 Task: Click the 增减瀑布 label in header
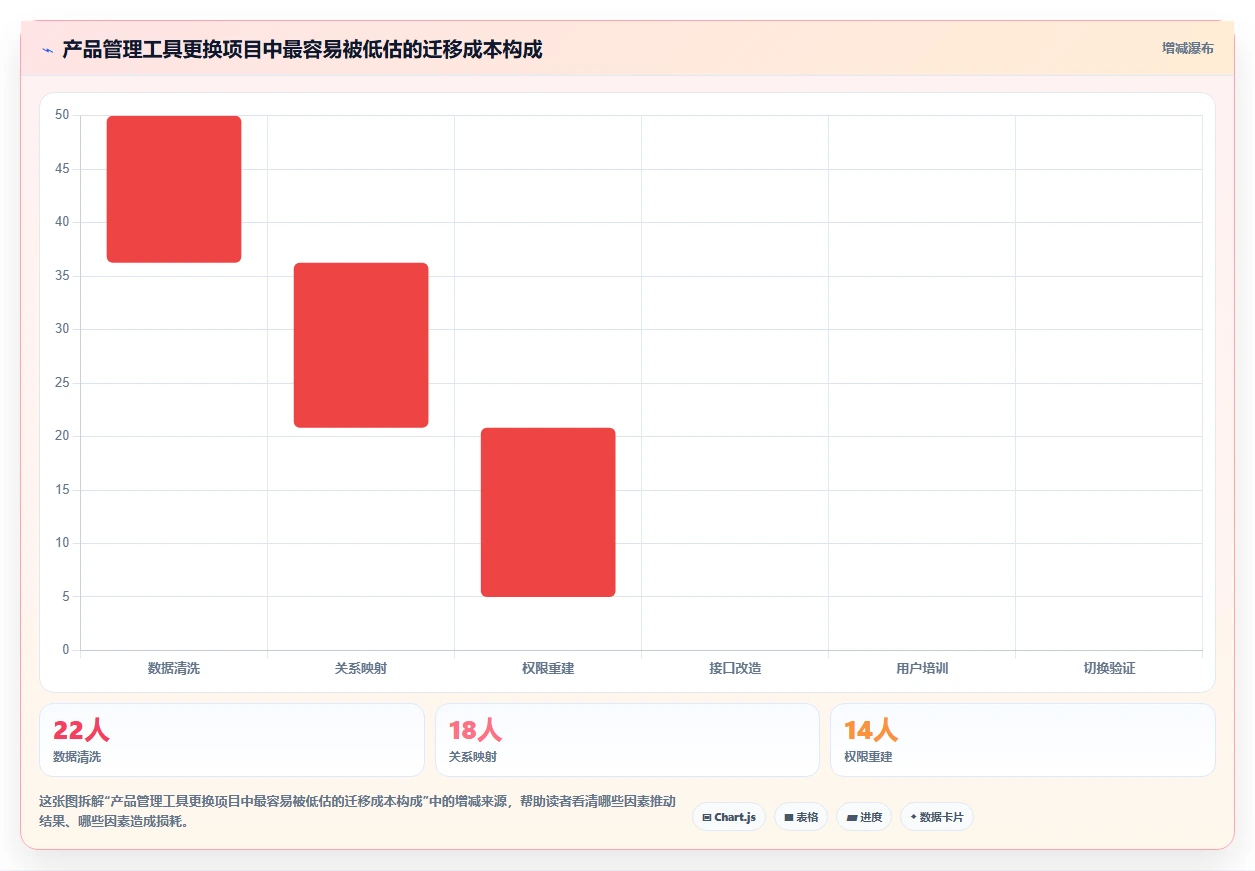(x=1187, y=48)
